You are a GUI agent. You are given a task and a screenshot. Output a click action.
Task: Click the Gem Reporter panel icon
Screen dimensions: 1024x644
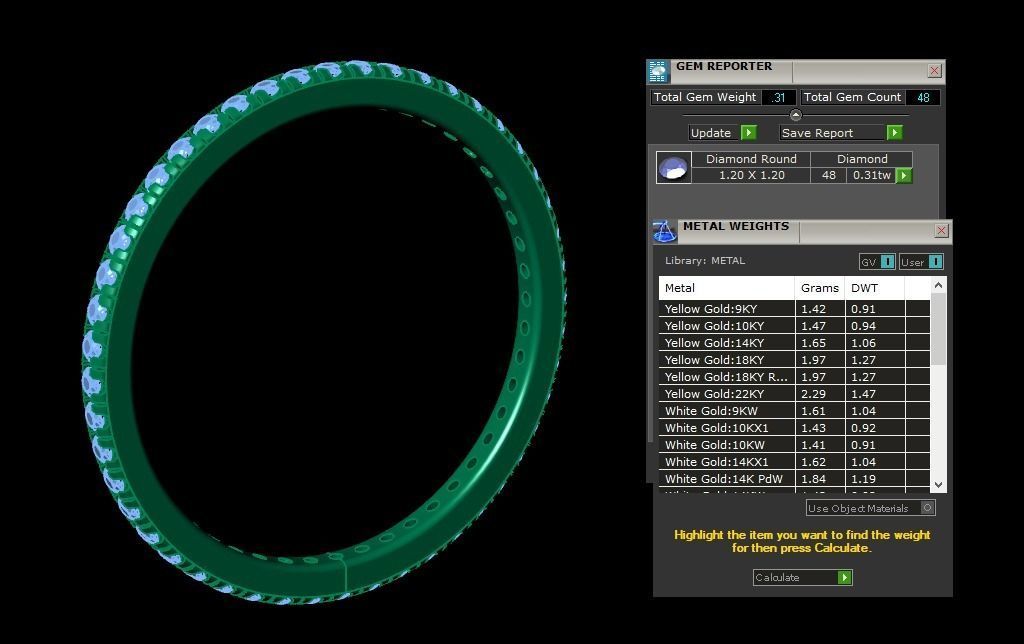coord(658,71)
